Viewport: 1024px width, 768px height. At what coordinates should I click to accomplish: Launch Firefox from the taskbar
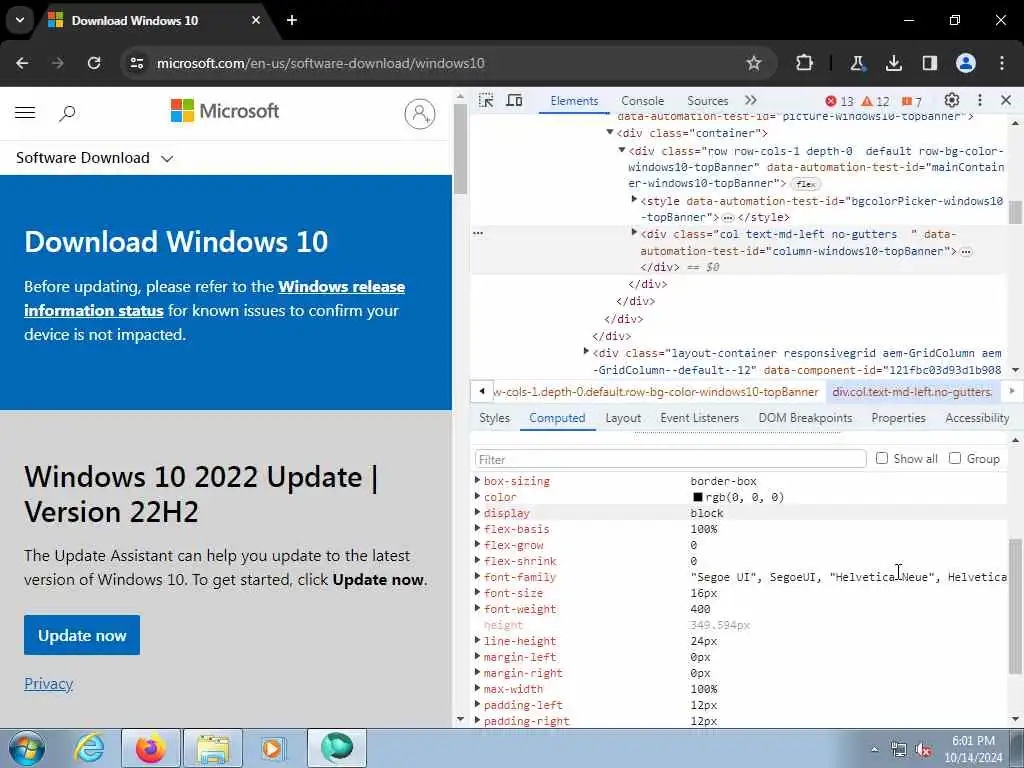pyautogui.click(x=151, y=748)
